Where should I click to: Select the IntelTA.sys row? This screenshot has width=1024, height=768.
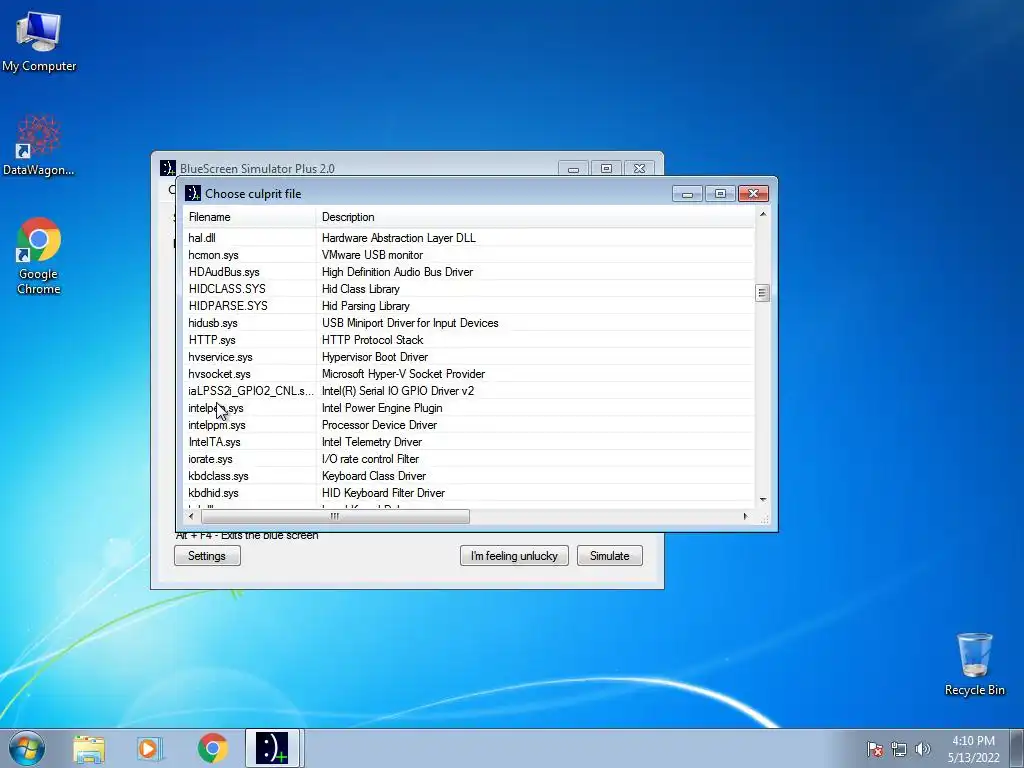(468, 441)
